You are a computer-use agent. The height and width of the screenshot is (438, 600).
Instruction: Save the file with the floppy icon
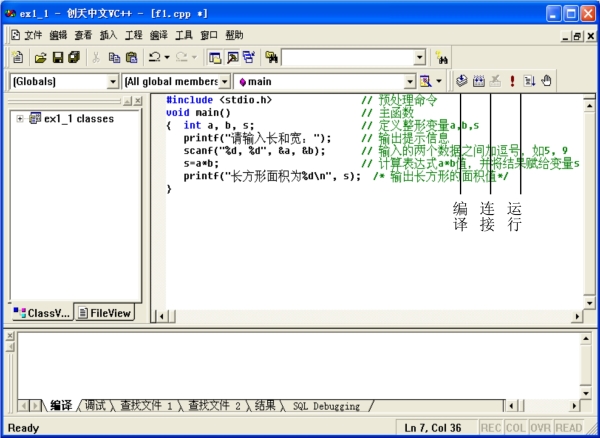coord(58,58)
